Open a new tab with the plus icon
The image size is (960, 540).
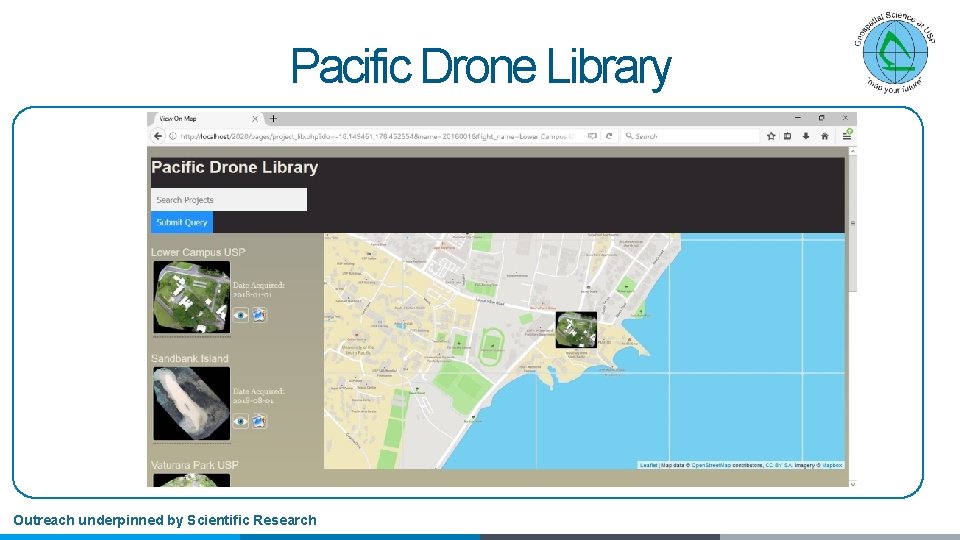273,118
